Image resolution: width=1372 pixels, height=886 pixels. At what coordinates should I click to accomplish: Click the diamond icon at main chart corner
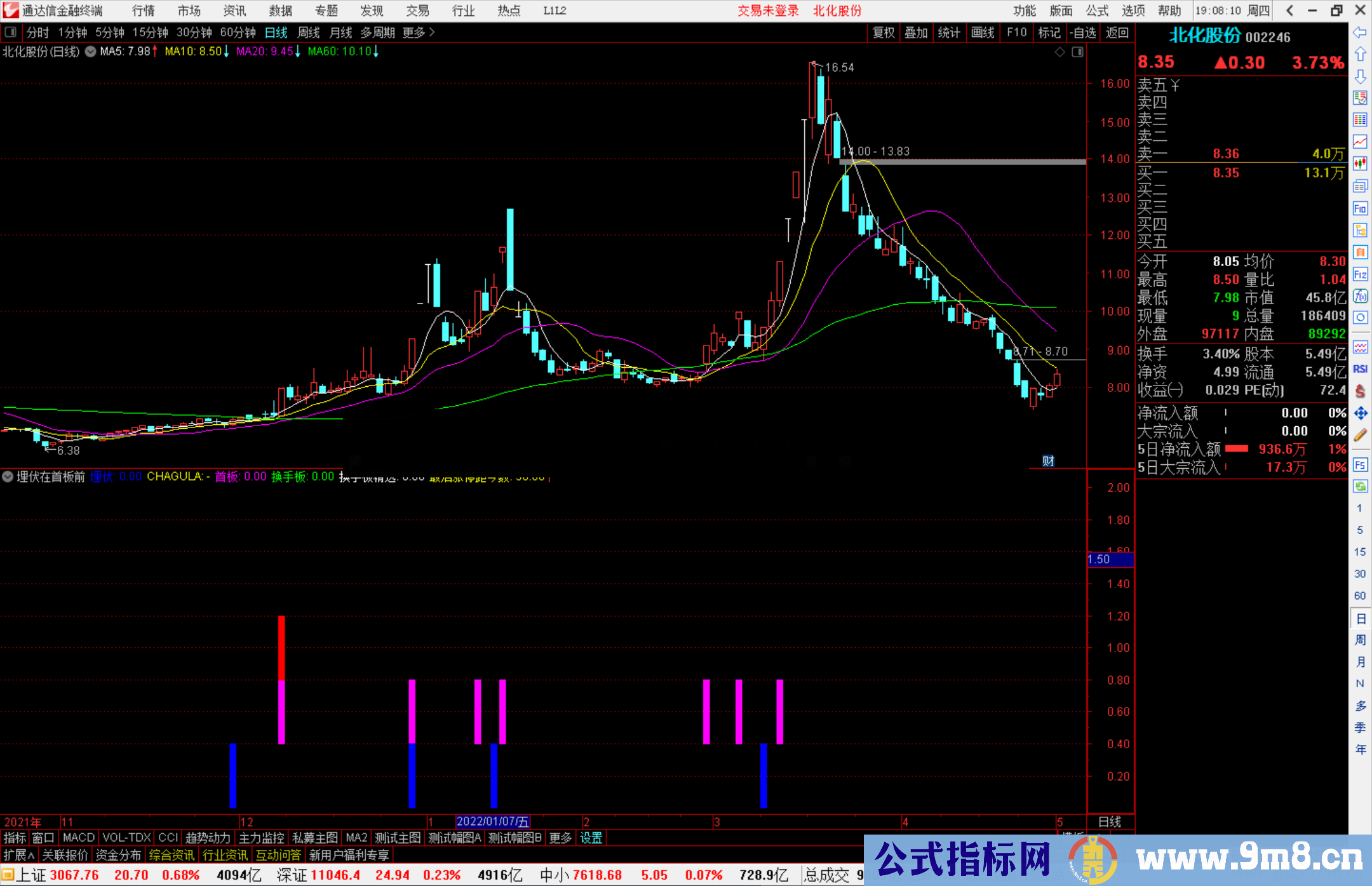[1059, 52]
